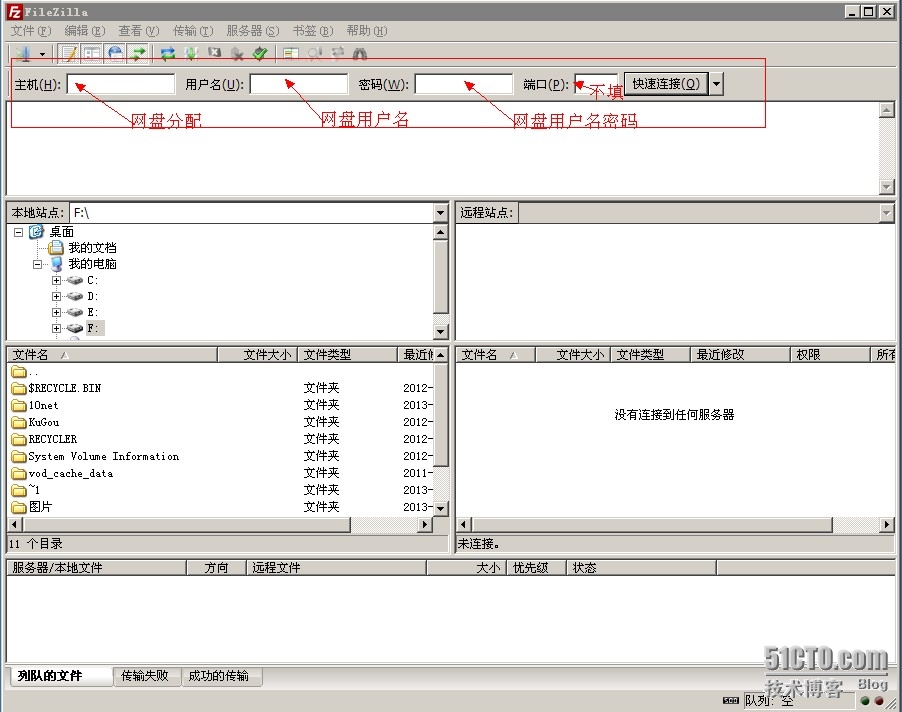Select the 10net folder
The image size is (902, 712).
(x=44, y=405)
